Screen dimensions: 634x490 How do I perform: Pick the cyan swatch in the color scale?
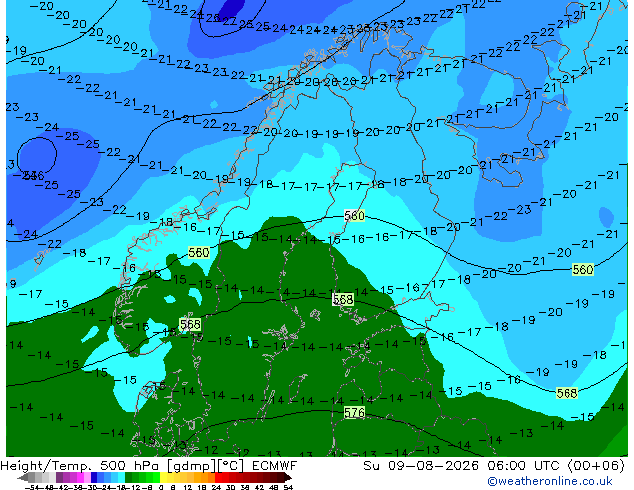click(x=122, y=477)
